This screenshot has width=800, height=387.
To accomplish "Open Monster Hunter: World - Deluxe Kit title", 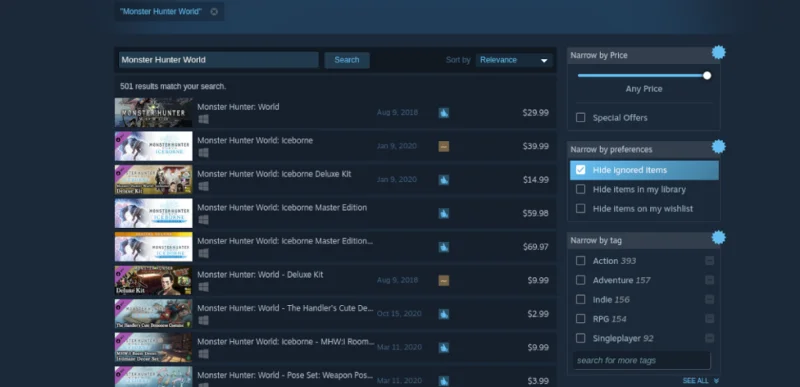I will pos(260,275).
